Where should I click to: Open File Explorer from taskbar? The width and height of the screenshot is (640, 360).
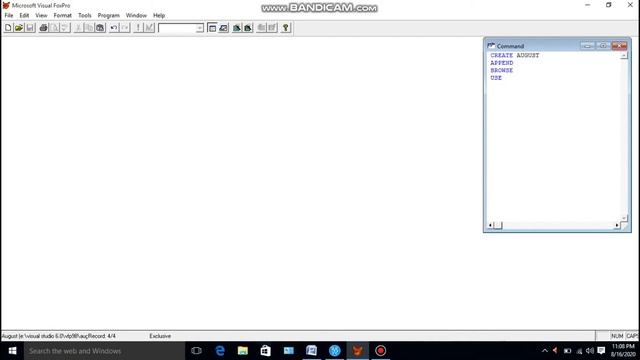(x=243, y=351)
